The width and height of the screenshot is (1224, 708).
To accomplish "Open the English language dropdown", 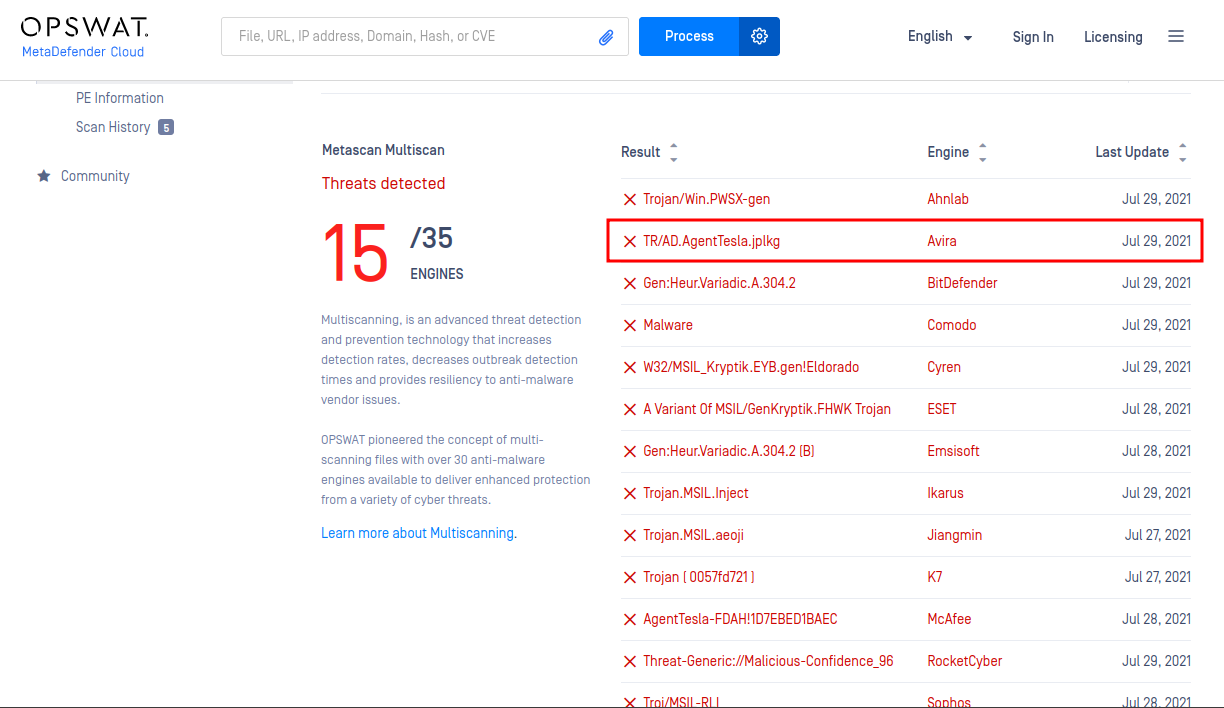I will (940, 36).
